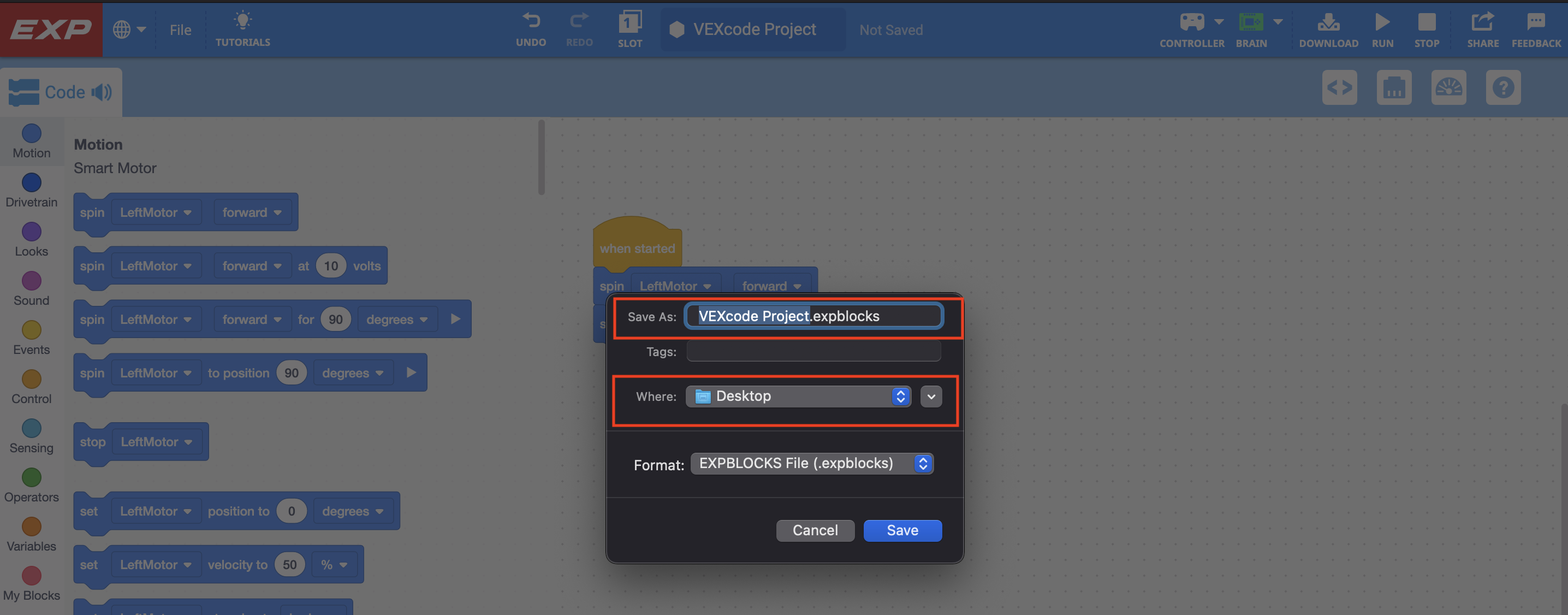
Task: Select the My Blocks category
Action: click(32, 584)
